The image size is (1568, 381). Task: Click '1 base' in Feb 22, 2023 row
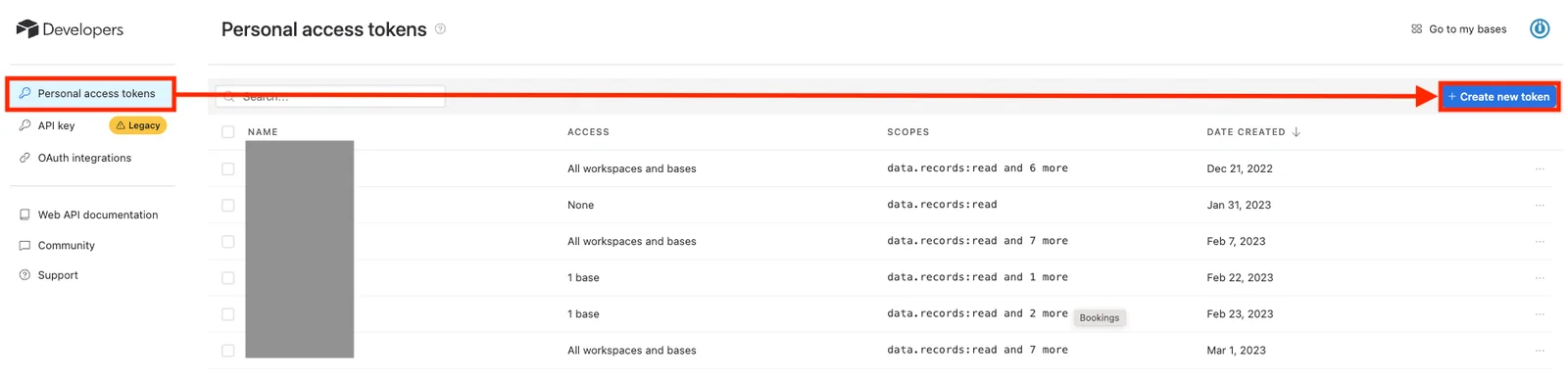[x=583, y=278]
